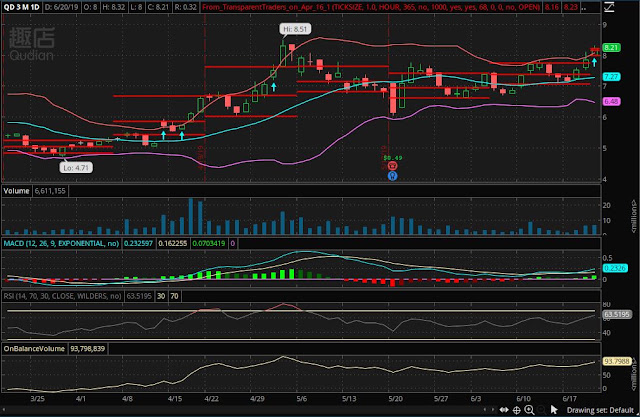
Task: Click the cyan buy arrow near 8.21
Action: (594, 62)
